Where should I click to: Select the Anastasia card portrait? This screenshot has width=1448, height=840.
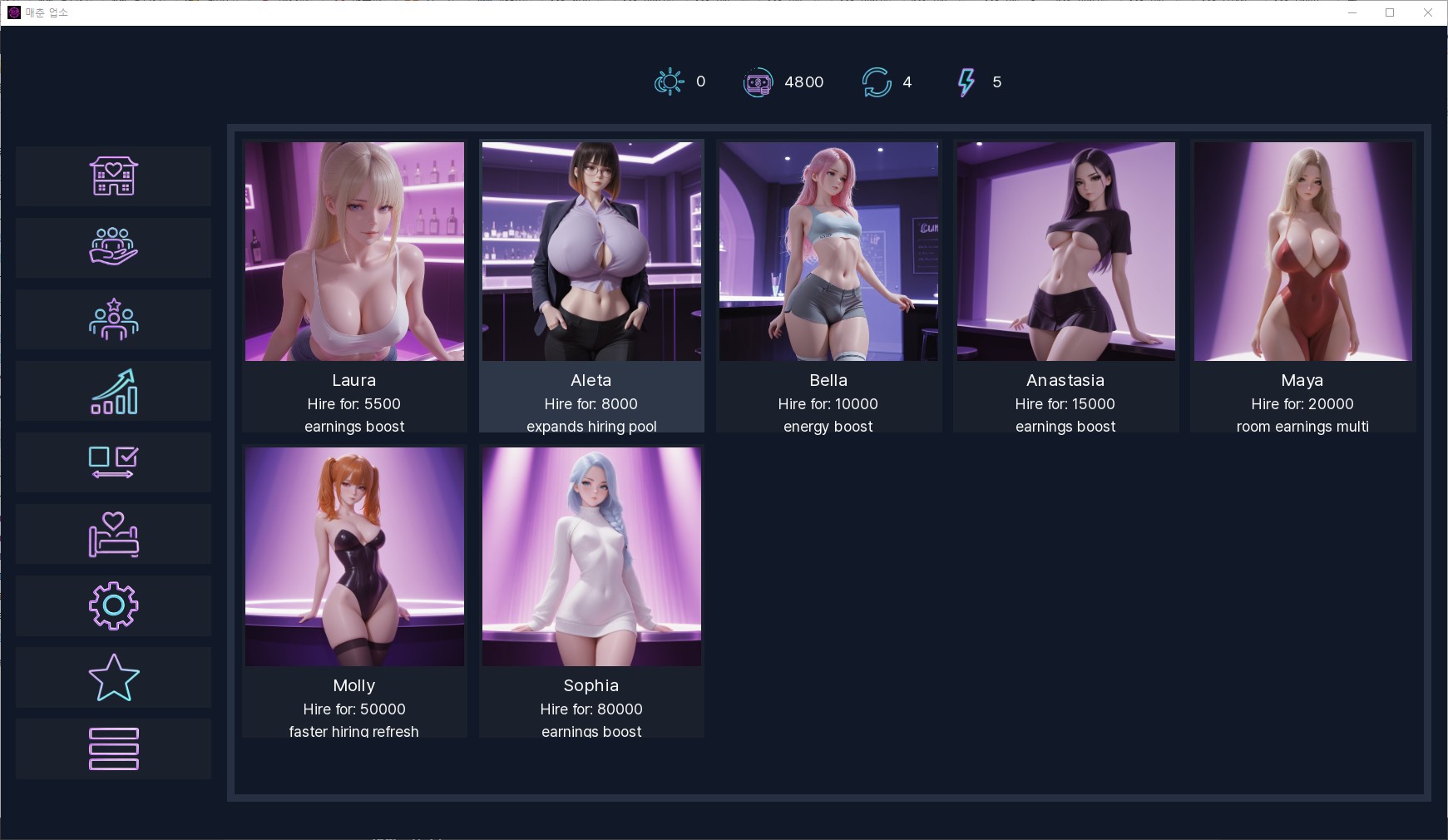point(1065,251)
